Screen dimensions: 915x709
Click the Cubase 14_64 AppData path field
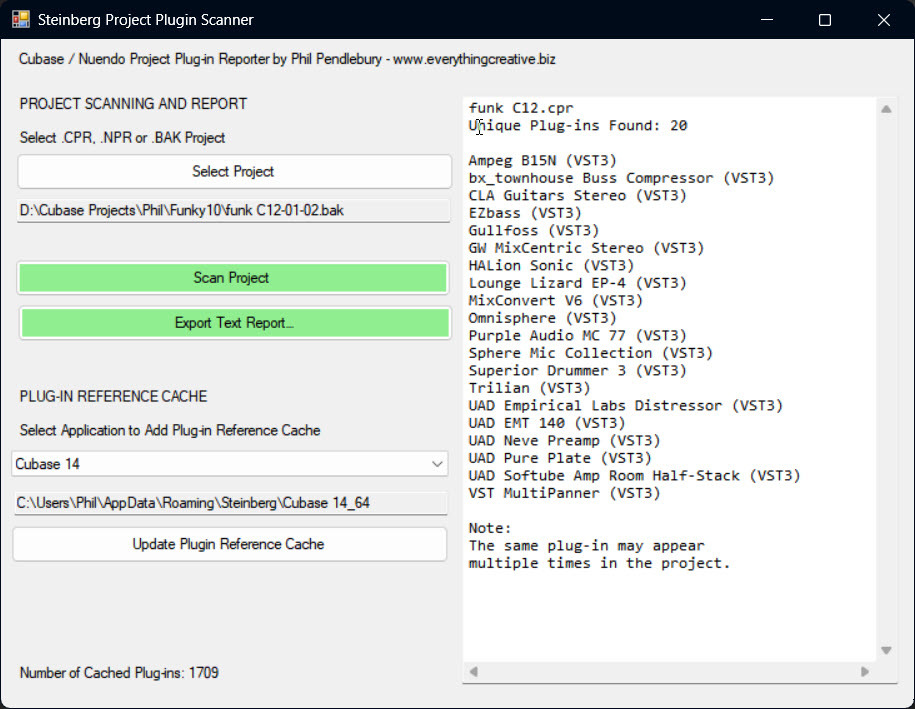(x=231, y=503)
